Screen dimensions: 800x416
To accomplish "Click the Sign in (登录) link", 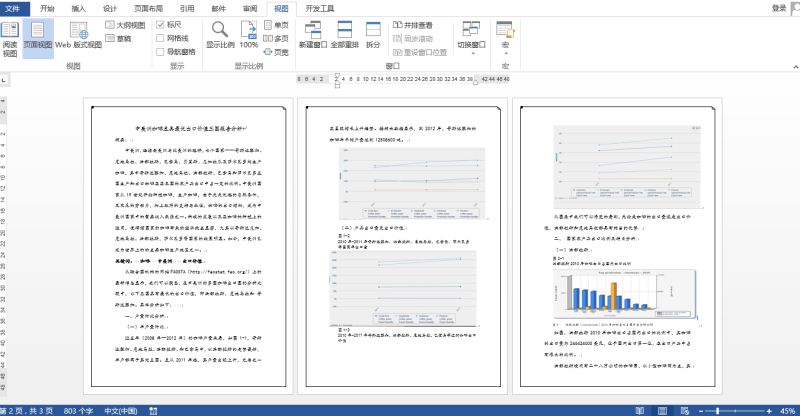I will pos(779,7).
